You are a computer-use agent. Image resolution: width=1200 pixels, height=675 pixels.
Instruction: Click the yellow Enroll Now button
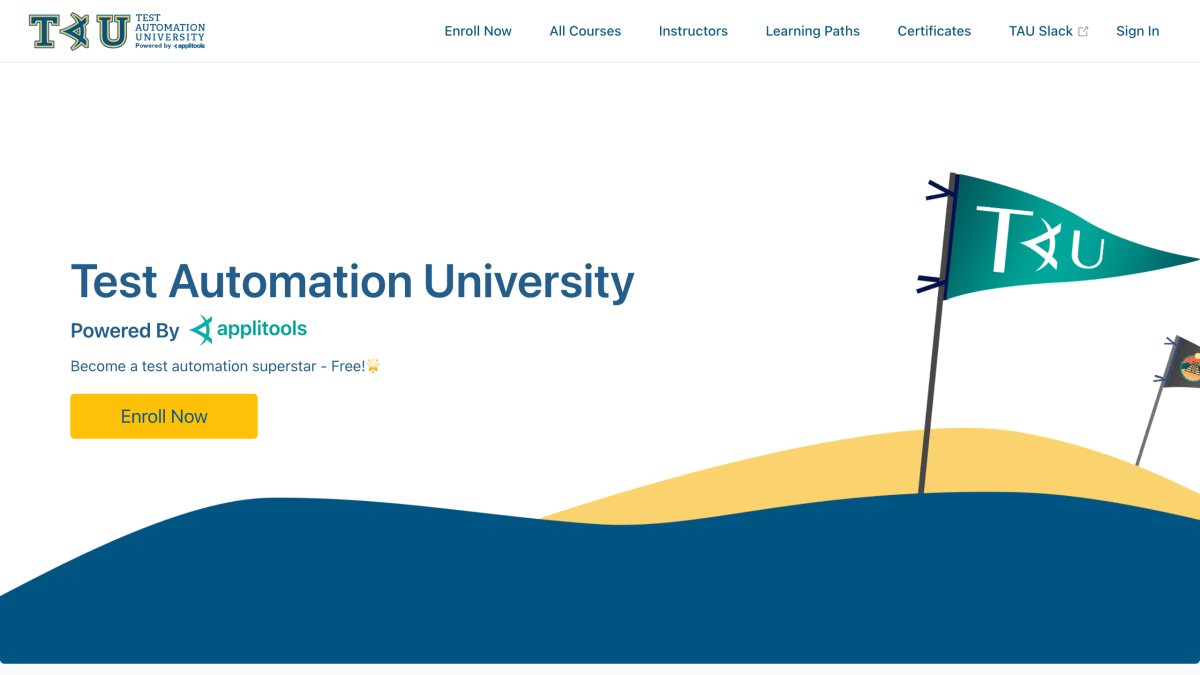coord(164,416)
